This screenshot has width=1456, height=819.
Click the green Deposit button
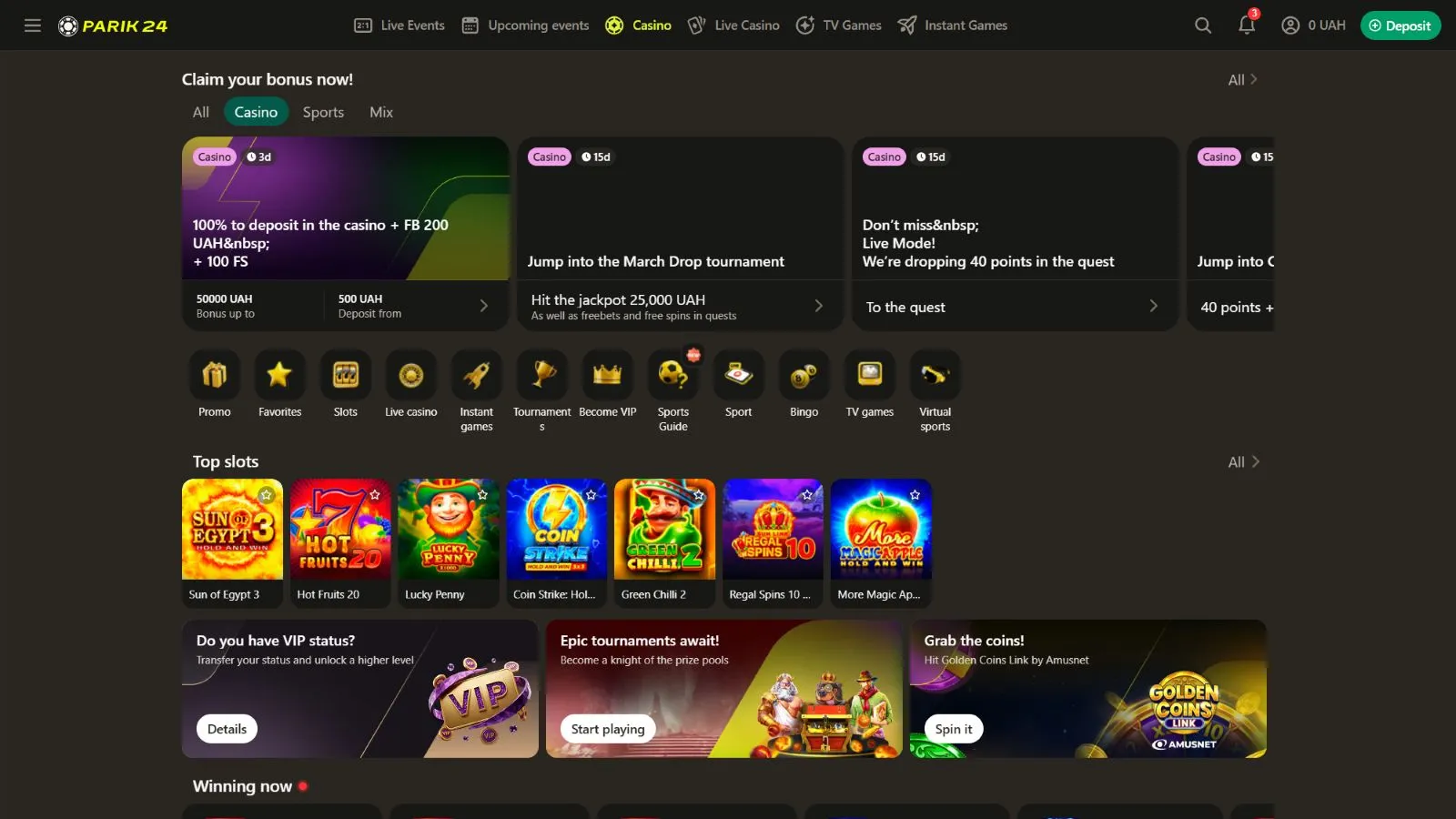pos(1400,25)
